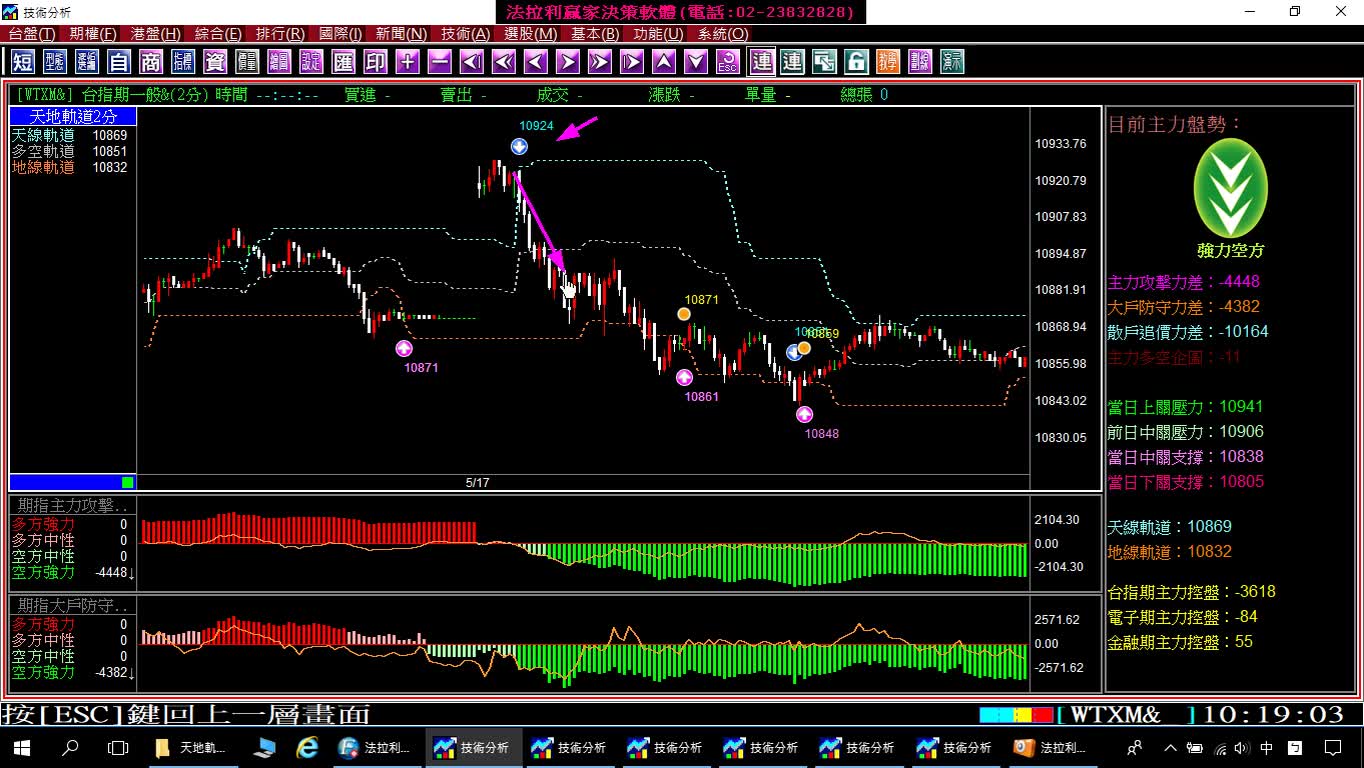This screenshot has width=1364, height=768.
Task: Click the purple plus zoom icon
Action: (407, 62)
